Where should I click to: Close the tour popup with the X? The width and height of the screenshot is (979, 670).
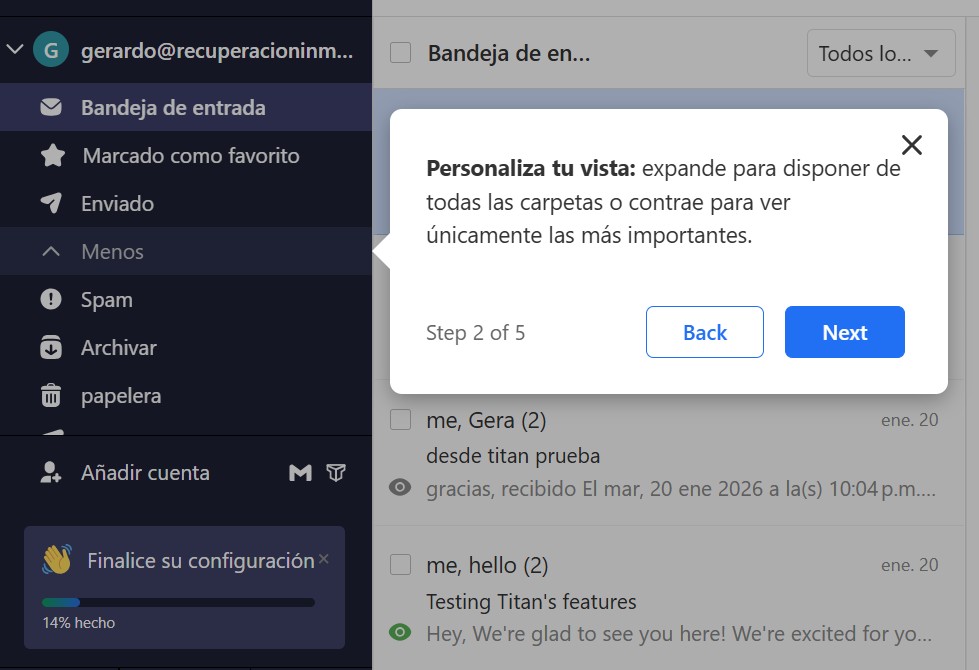[x=911, y=145]
